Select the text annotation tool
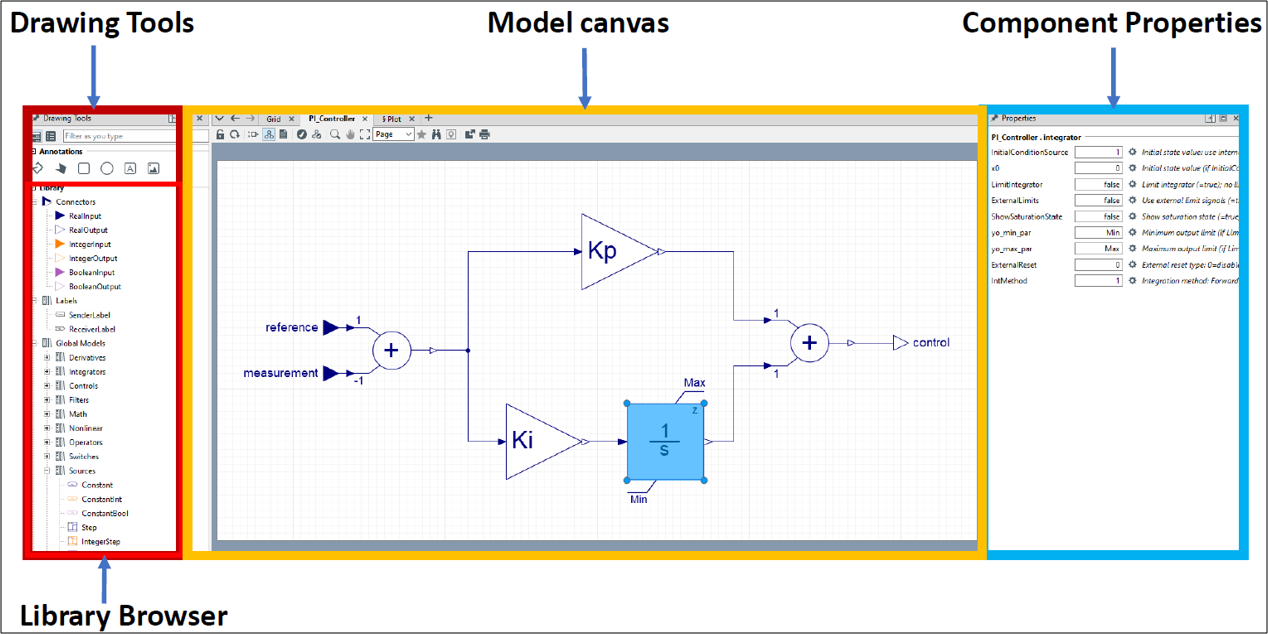Screen dimensions: 1268x634 click(130, 169)
